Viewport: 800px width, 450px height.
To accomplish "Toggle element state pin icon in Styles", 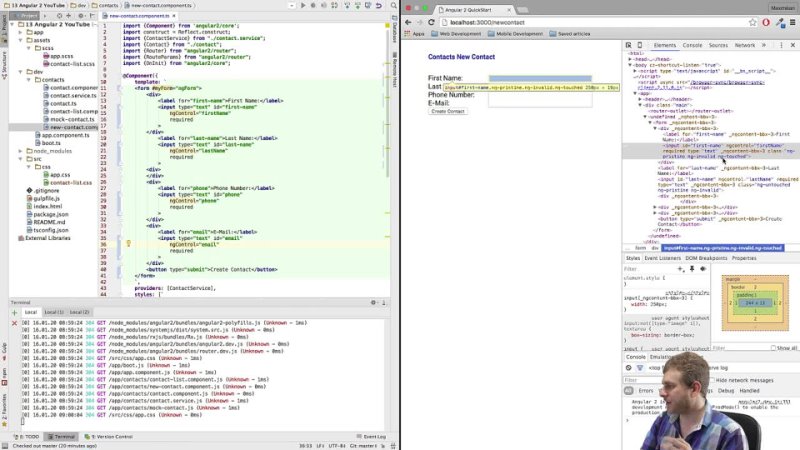I will [692, 269].
